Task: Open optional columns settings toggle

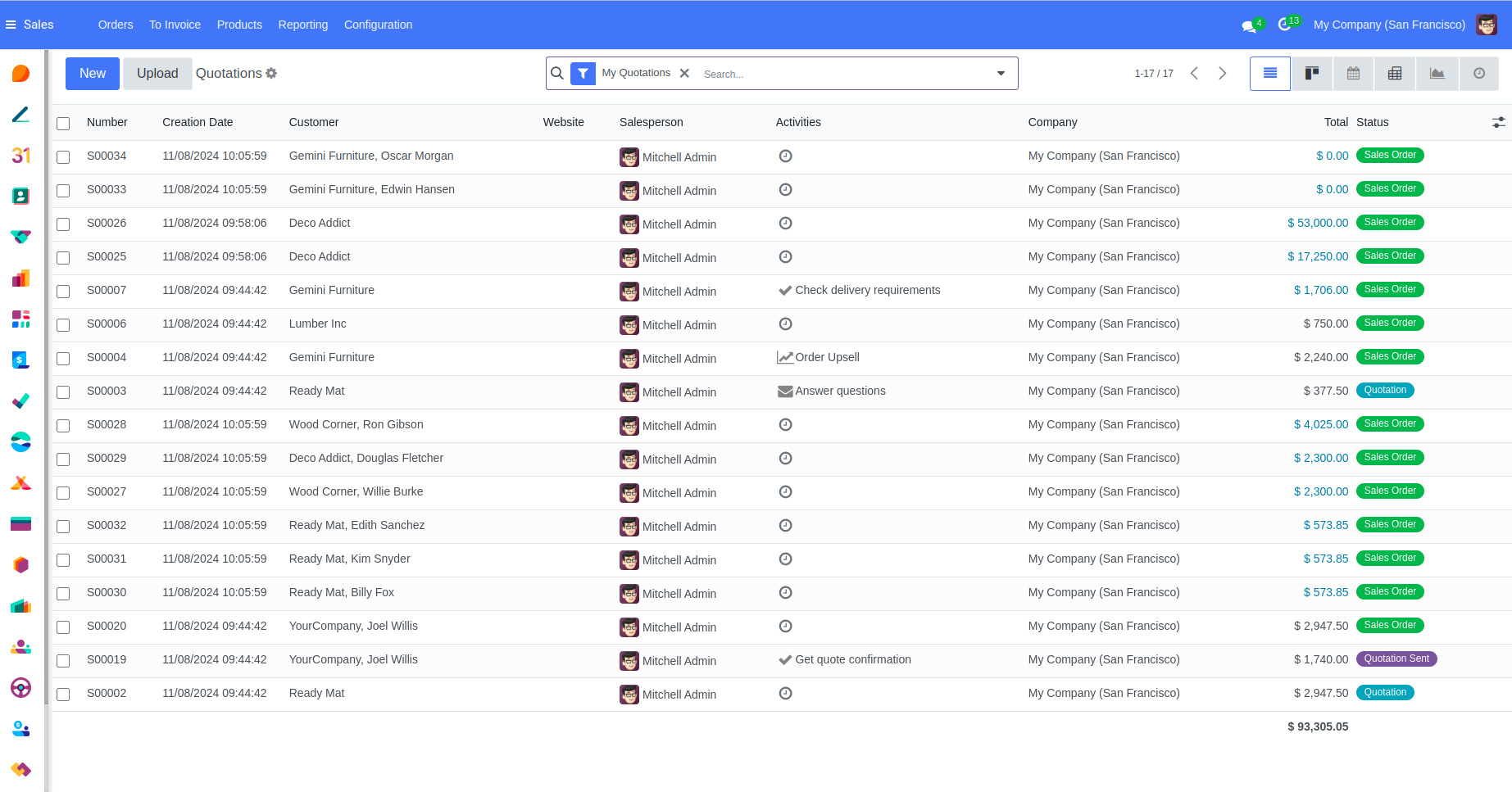Action: click(1498, 122)
